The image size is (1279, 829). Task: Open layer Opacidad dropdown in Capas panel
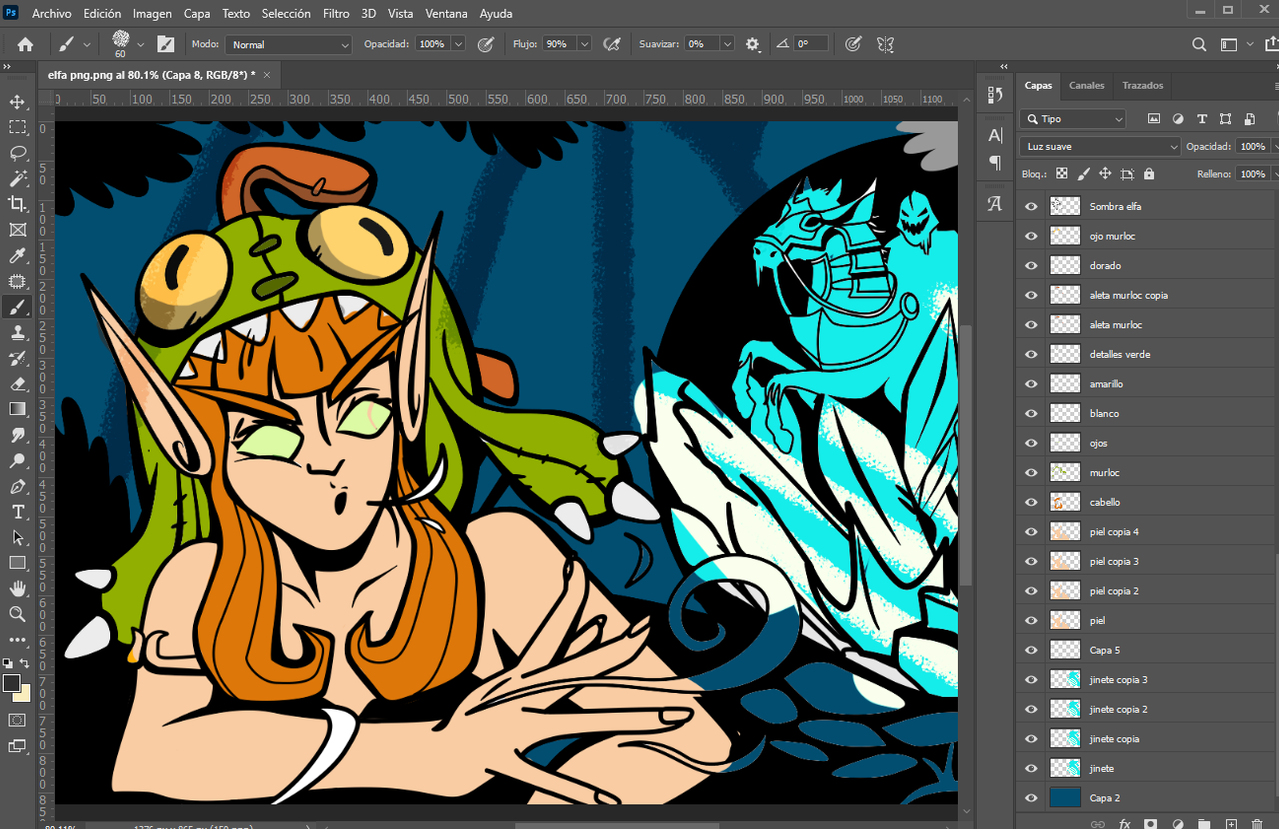(x=1273, y=146)
